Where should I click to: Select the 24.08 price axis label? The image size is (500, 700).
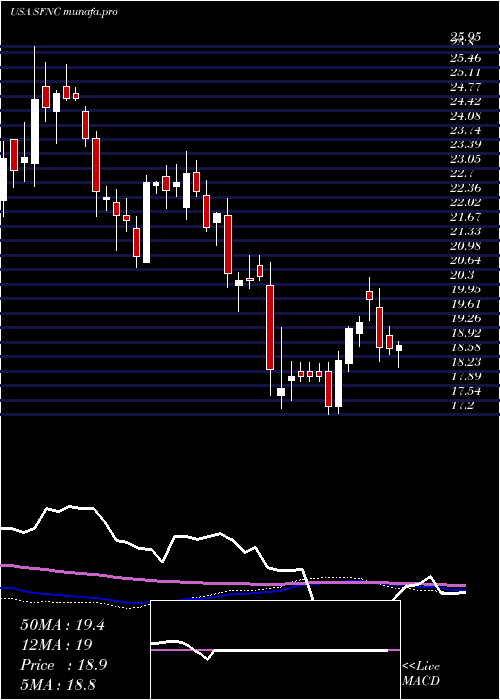pyautogui.click(x=466, y=116)
